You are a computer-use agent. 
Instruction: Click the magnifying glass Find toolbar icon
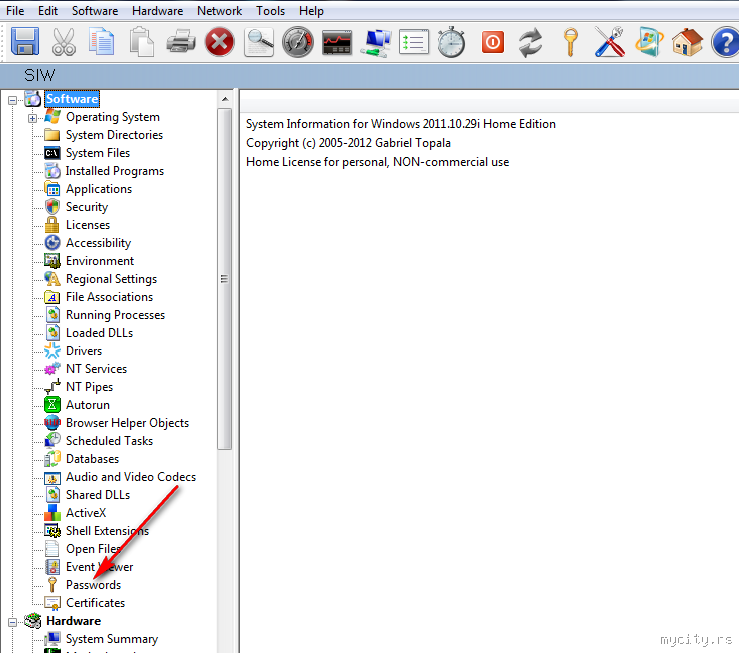[259, 42]
